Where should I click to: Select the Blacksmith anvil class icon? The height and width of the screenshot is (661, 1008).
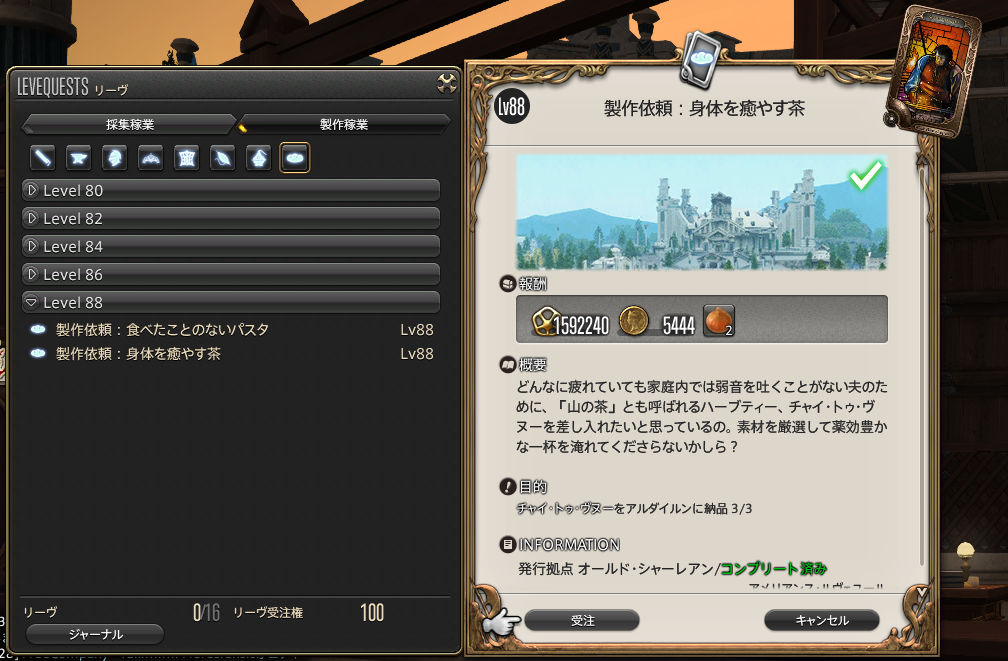(x=78, y=158)
